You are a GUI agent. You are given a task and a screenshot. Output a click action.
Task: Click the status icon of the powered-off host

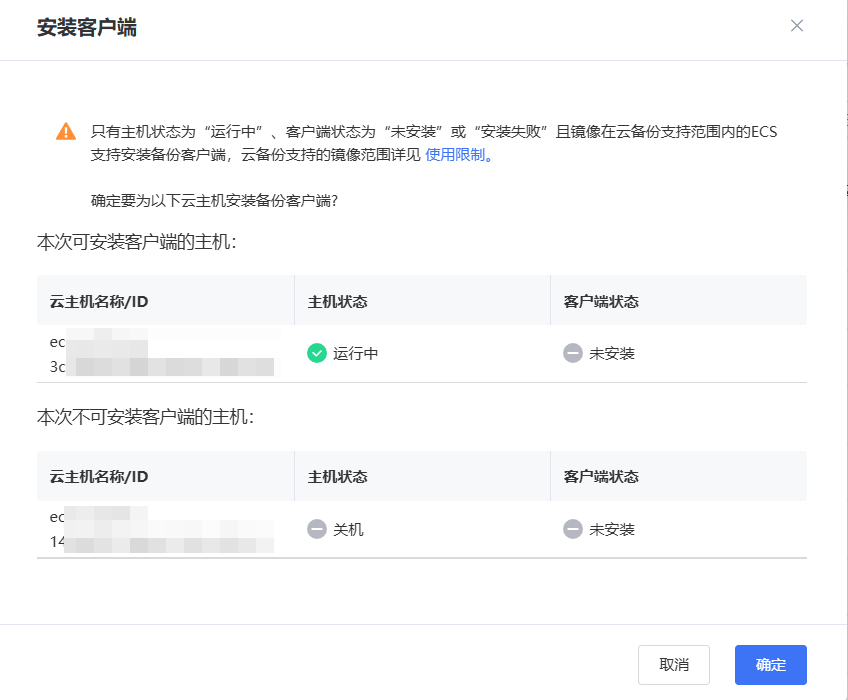coord(316,529)
